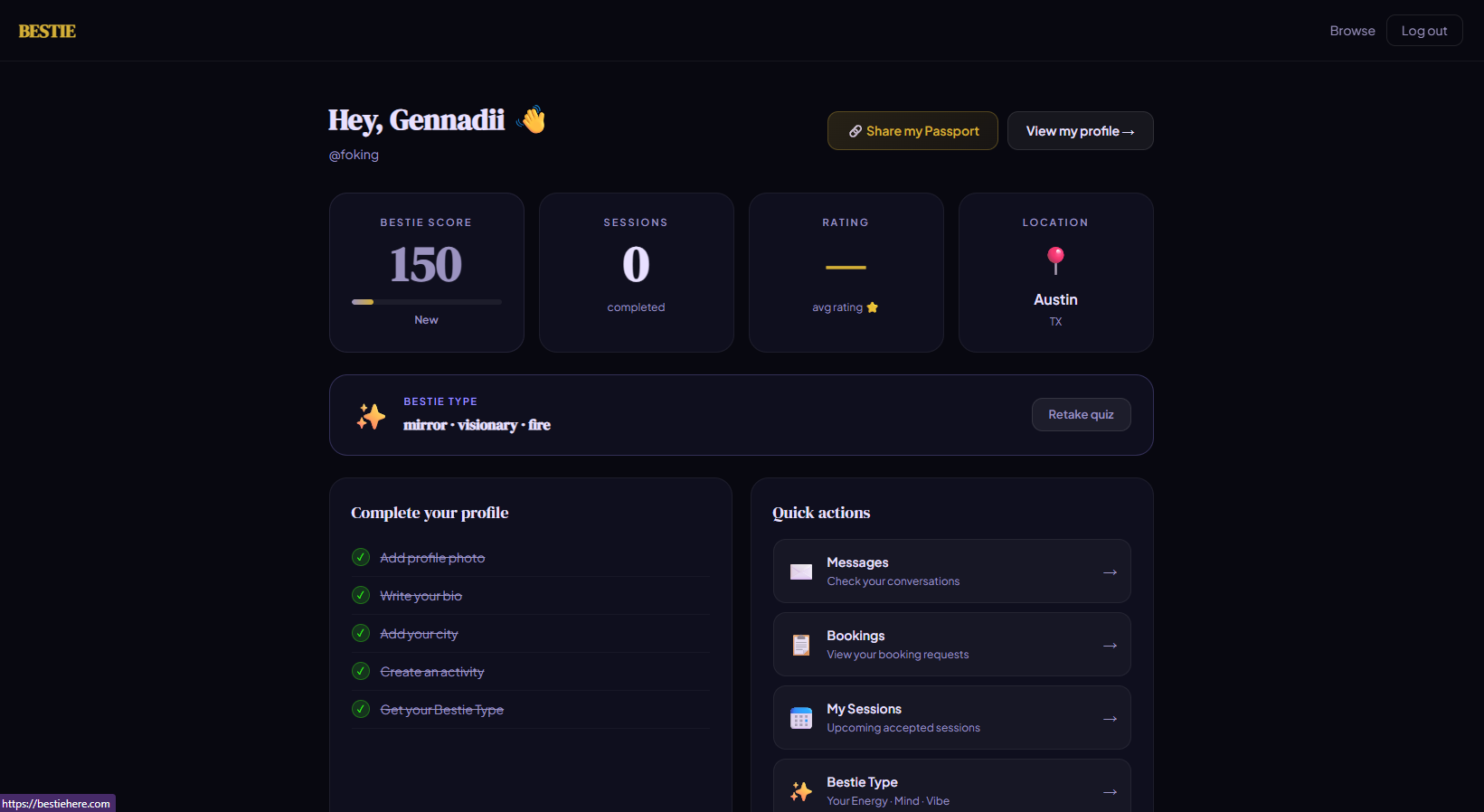Click the Log out button

point(1424,31)
